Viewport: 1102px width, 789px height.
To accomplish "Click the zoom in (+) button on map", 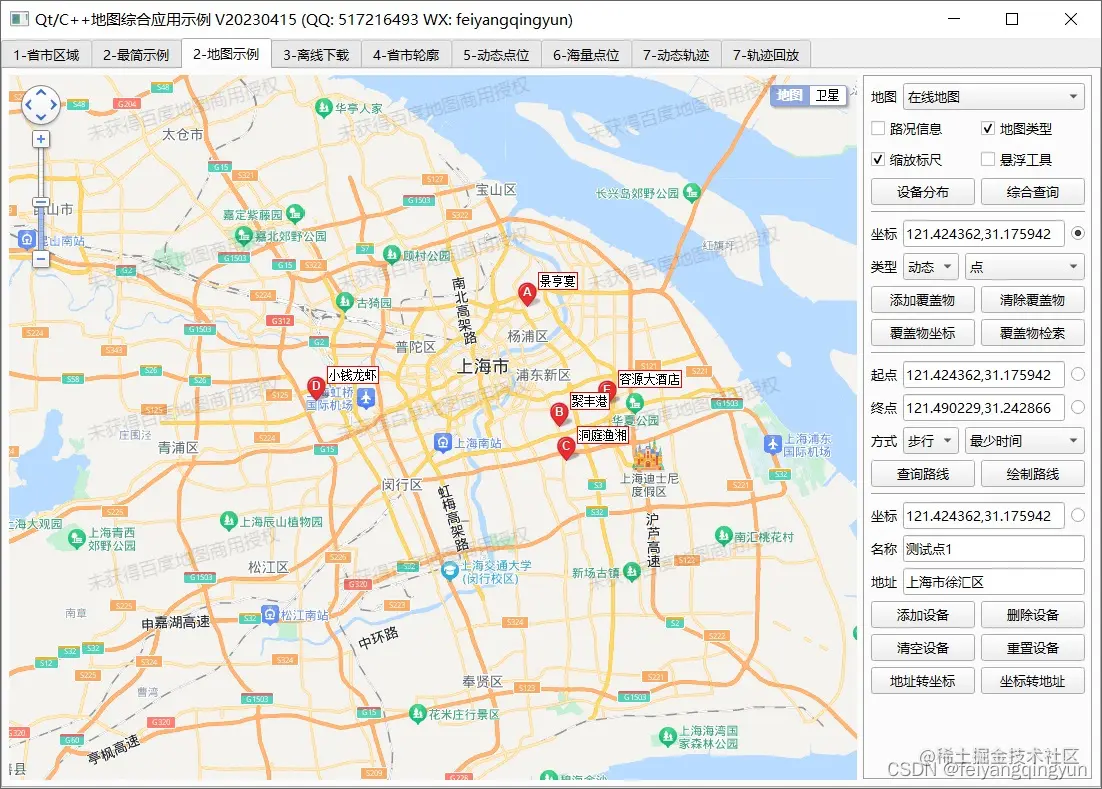I will (40, 138).
